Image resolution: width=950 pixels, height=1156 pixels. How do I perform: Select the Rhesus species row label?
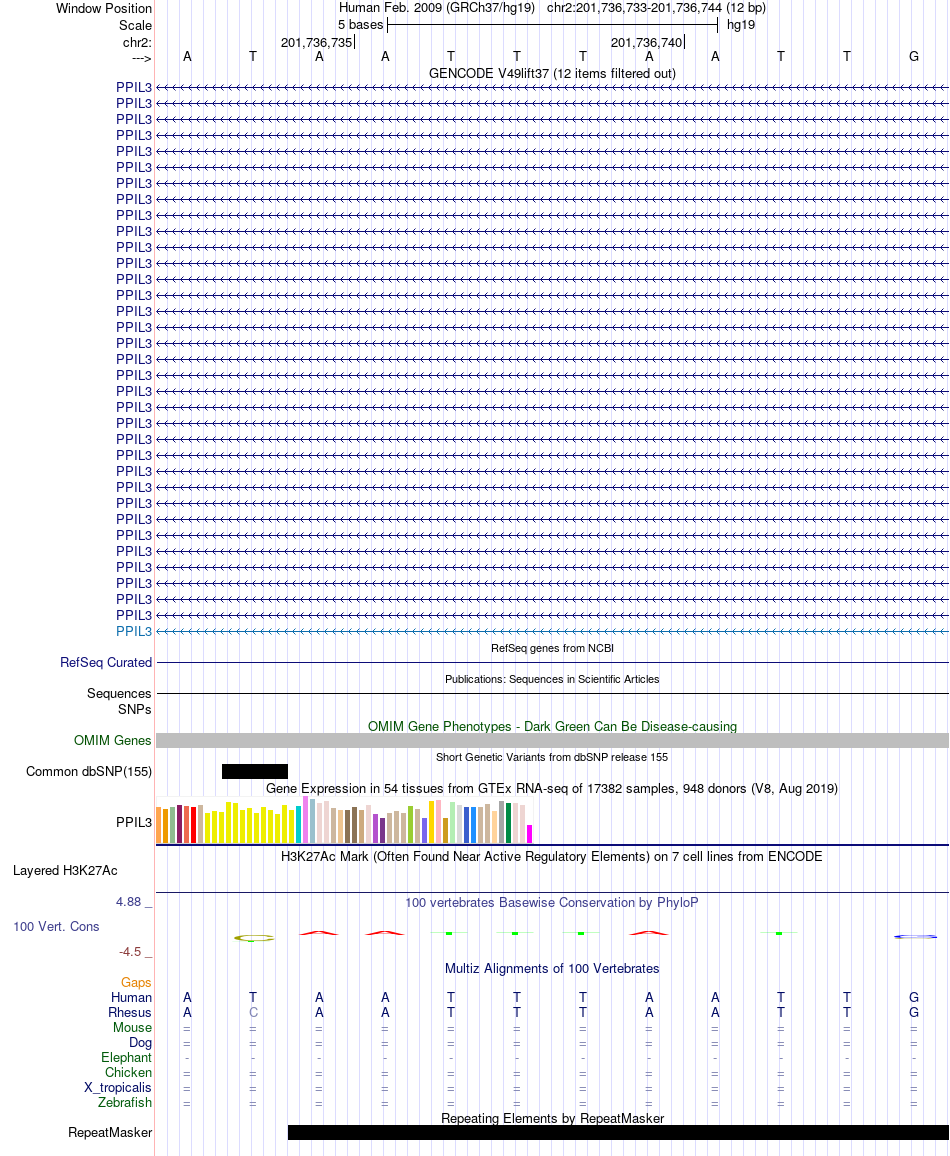130,1013
